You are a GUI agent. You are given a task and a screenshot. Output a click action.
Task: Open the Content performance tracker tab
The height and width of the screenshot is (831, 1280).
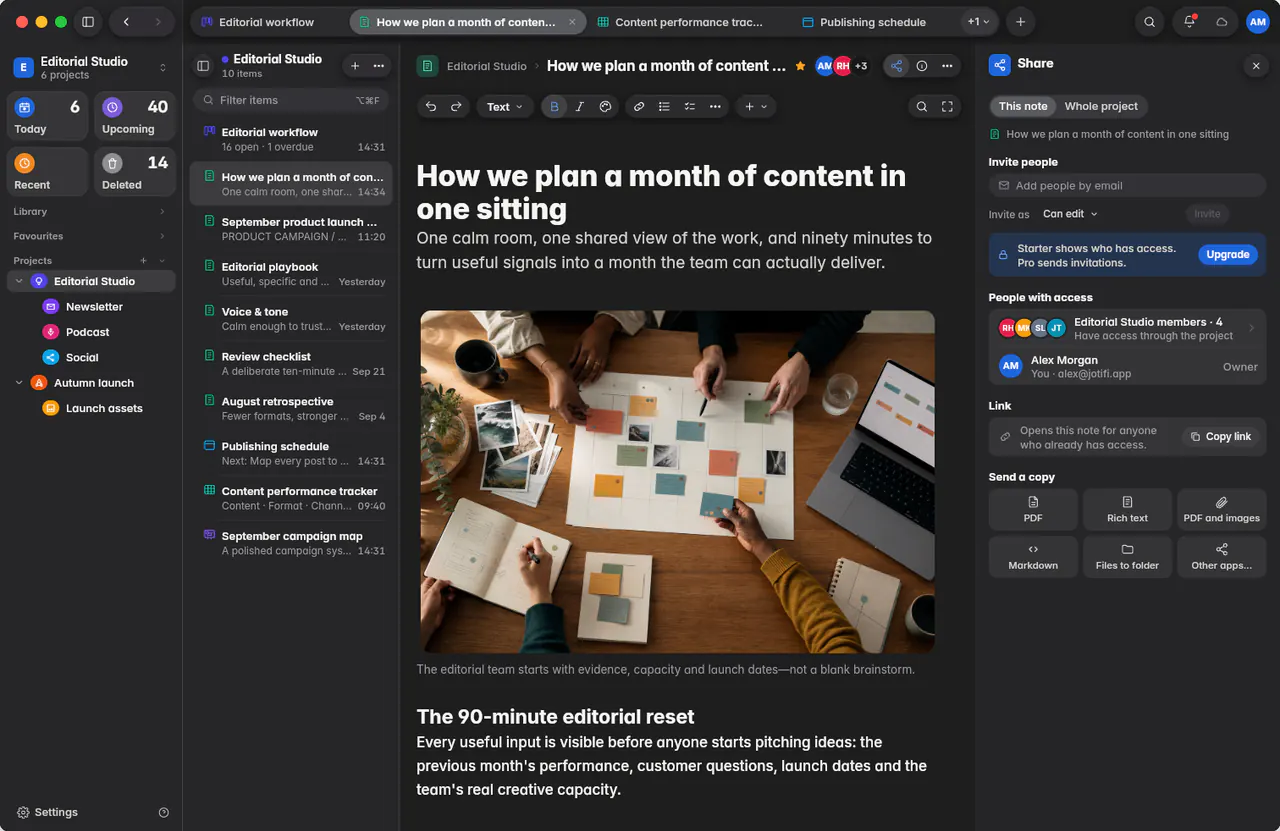(x=679, y=22)
